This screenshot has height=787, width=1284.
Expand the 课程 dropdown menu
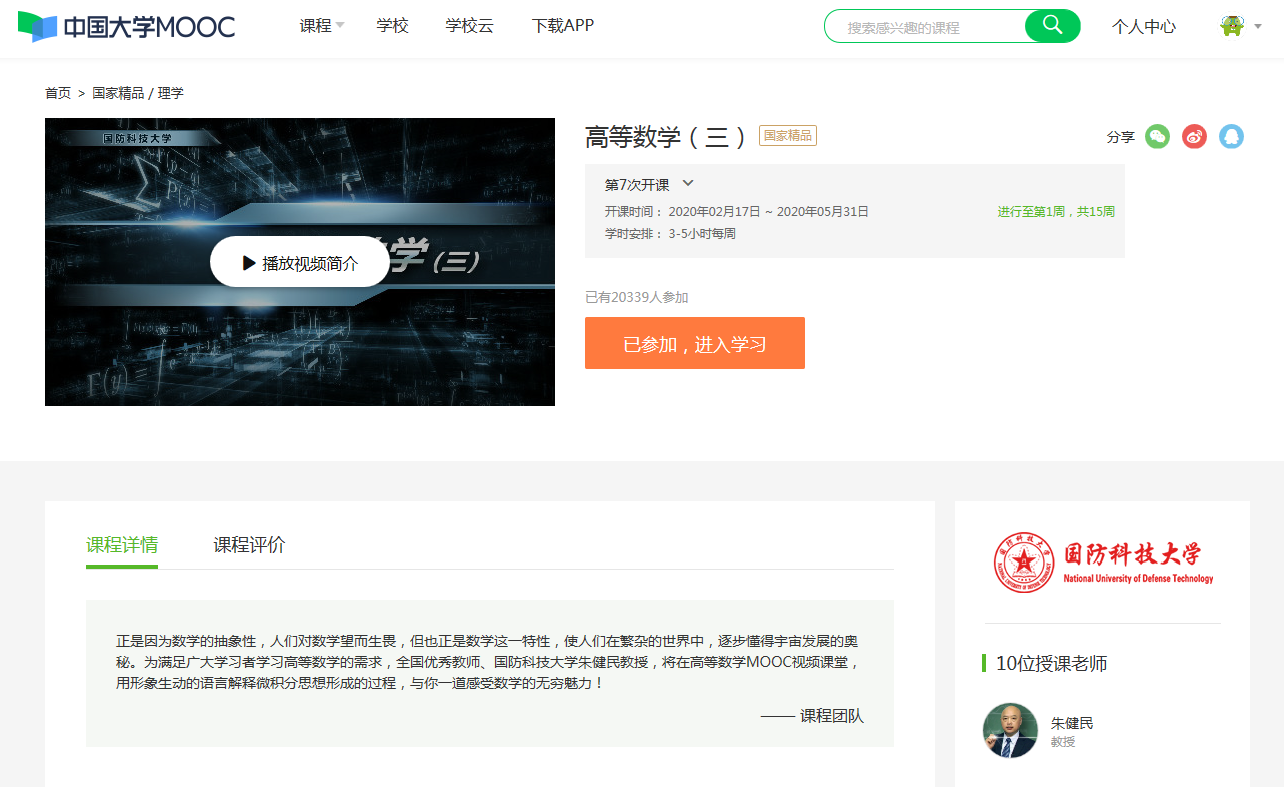[x=321, y=26]
